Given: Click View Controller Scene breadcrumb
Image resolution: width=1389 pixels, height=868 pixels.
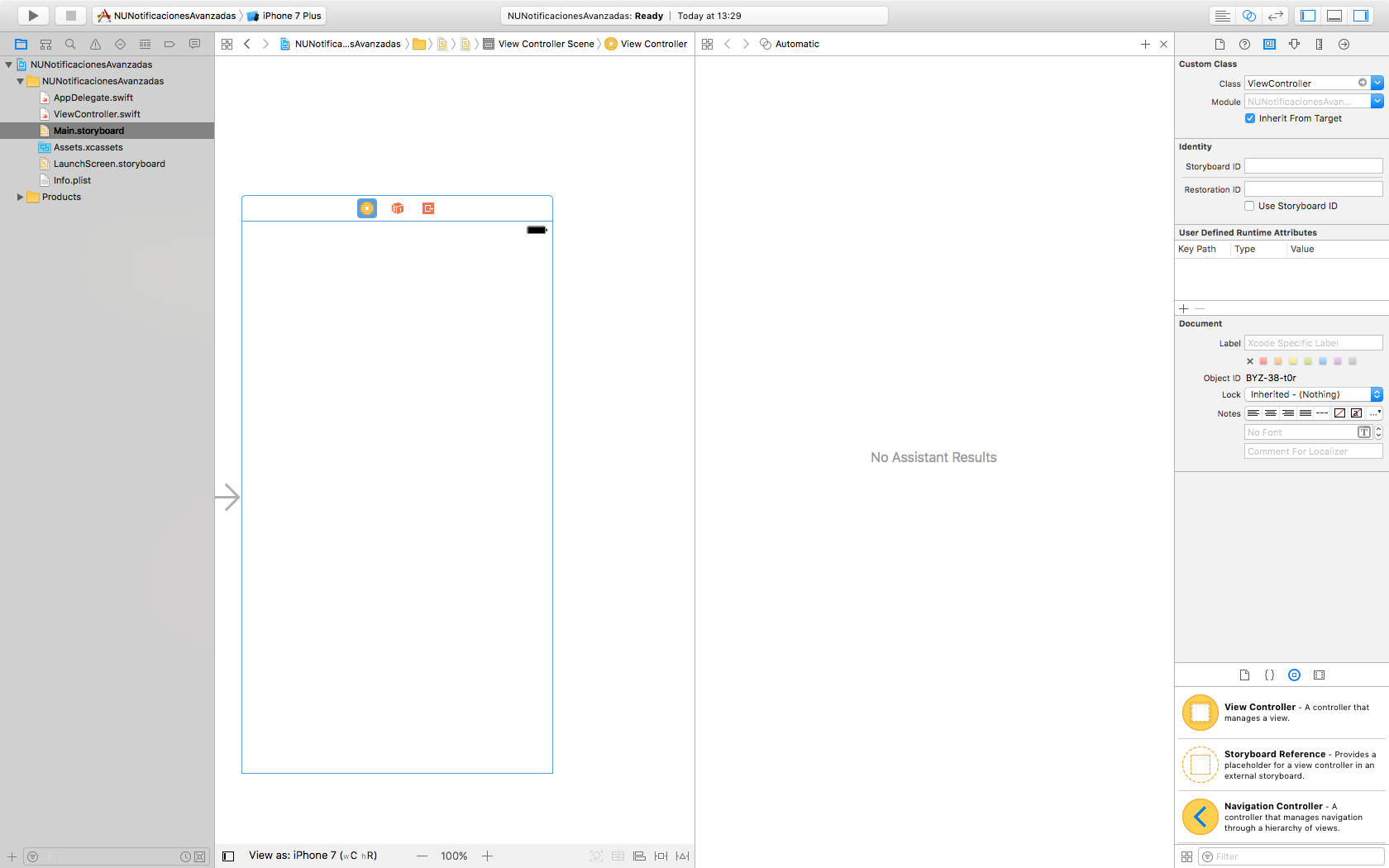Looking at the screenshot, I should tap(539, 44).
